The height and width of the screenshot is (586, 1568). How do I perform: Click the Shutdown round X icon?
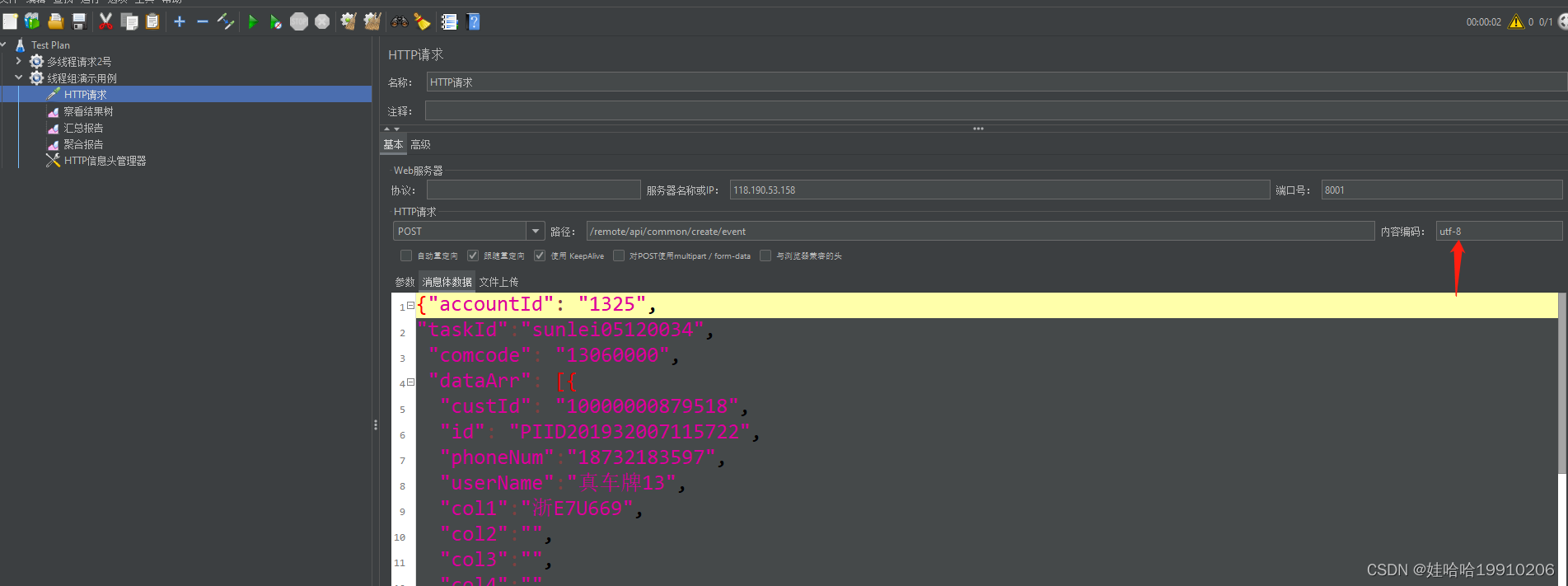(322, 21)
